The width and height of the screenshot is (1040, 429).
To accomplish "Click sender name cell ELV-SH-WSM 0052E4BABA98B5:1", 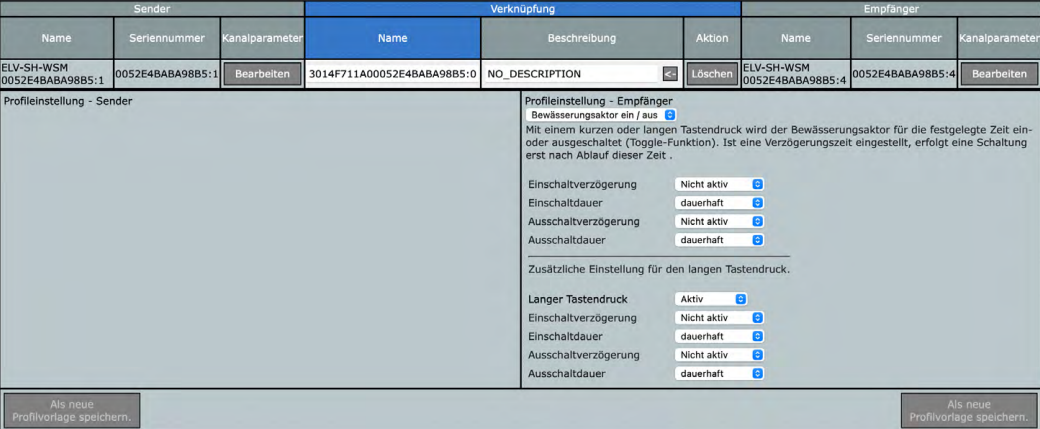I will 56,74.
